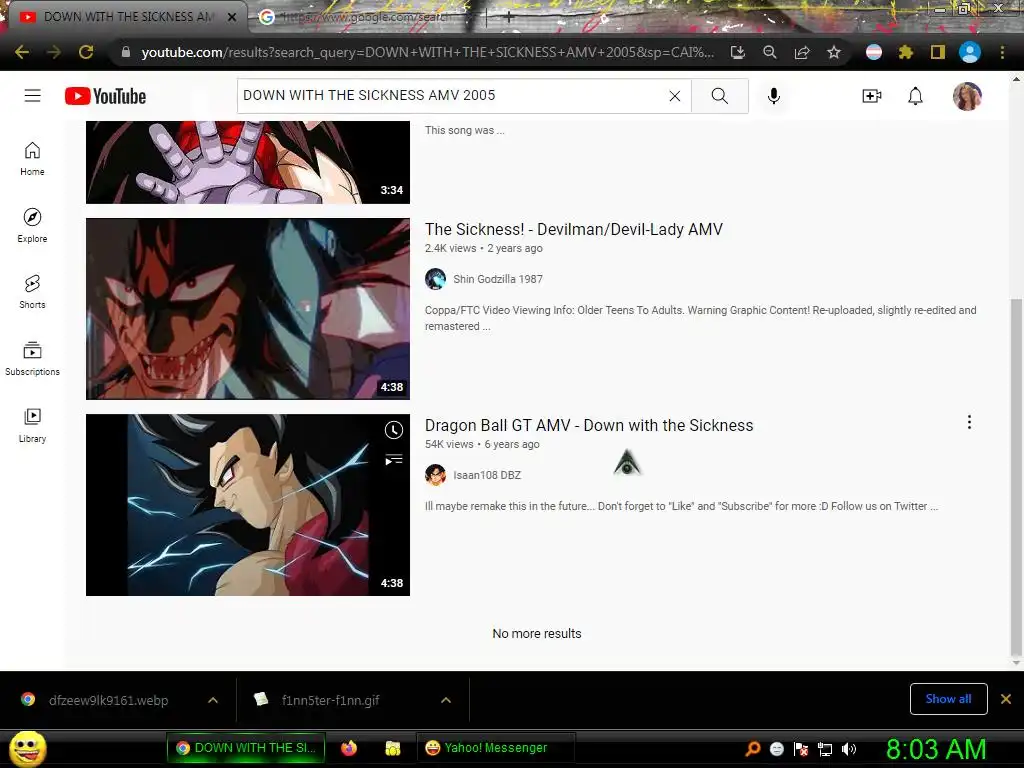Open the Devilman AMV thumbnail
Viewport: 1024px width, 768px height.
[x=248, y=308]
